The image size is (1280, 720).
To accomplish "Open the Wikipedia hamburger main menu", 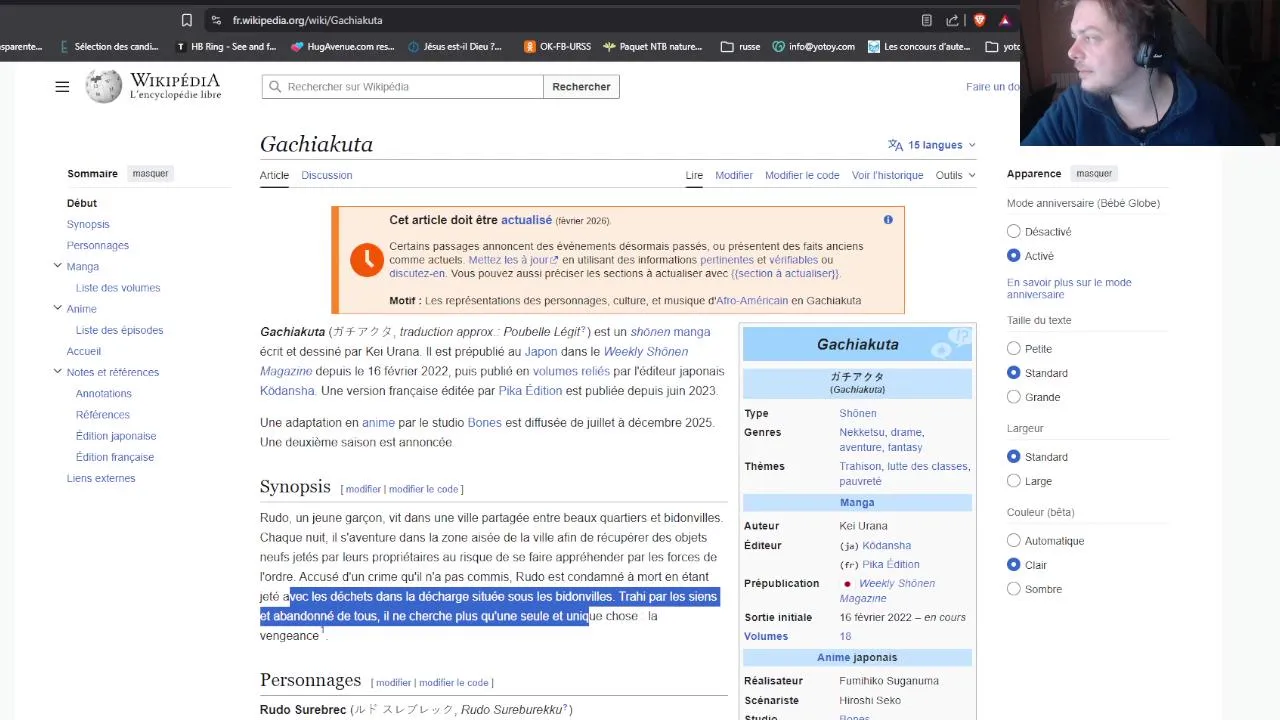I will point(62,87).
